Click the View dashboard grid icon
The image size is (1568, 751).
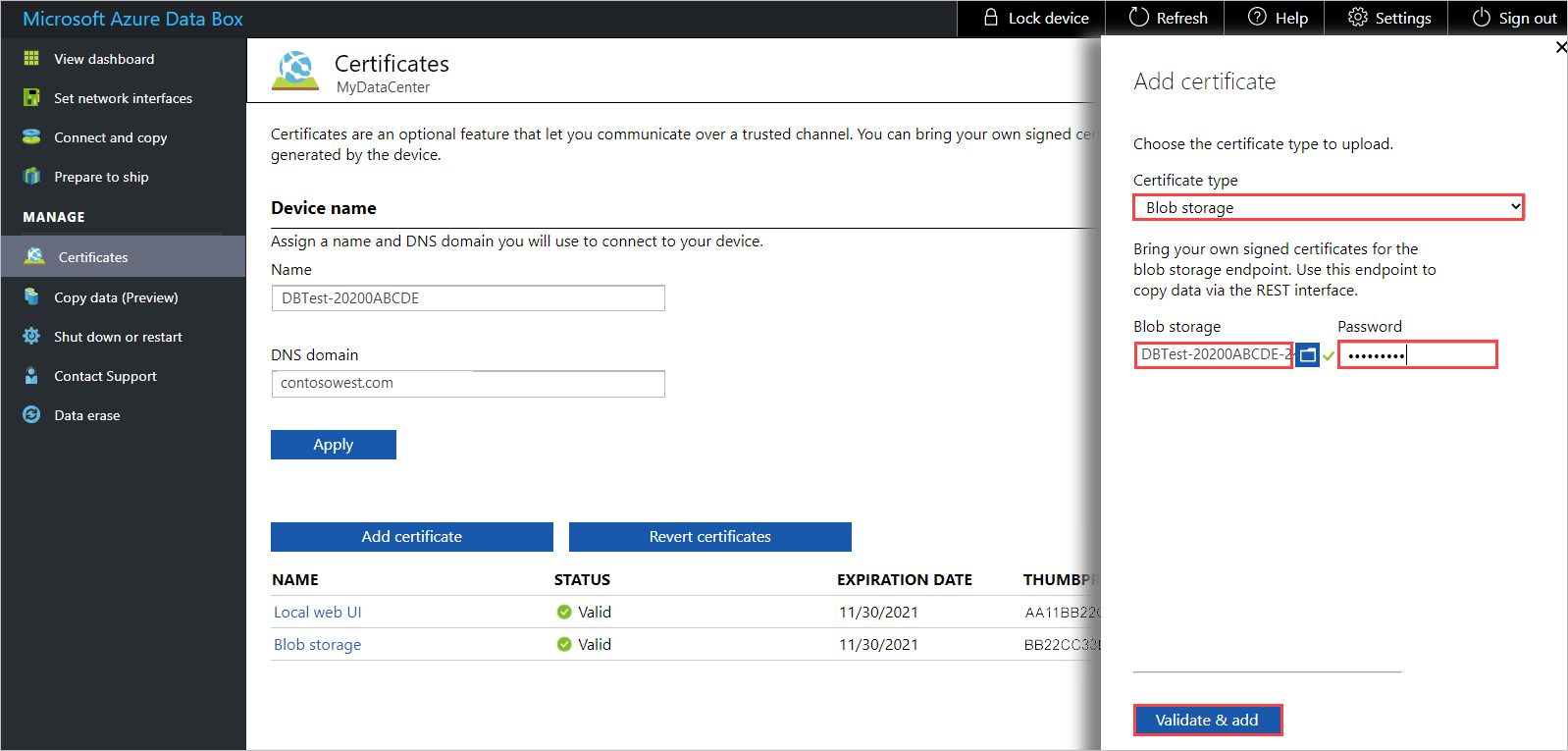click(31, 58)
